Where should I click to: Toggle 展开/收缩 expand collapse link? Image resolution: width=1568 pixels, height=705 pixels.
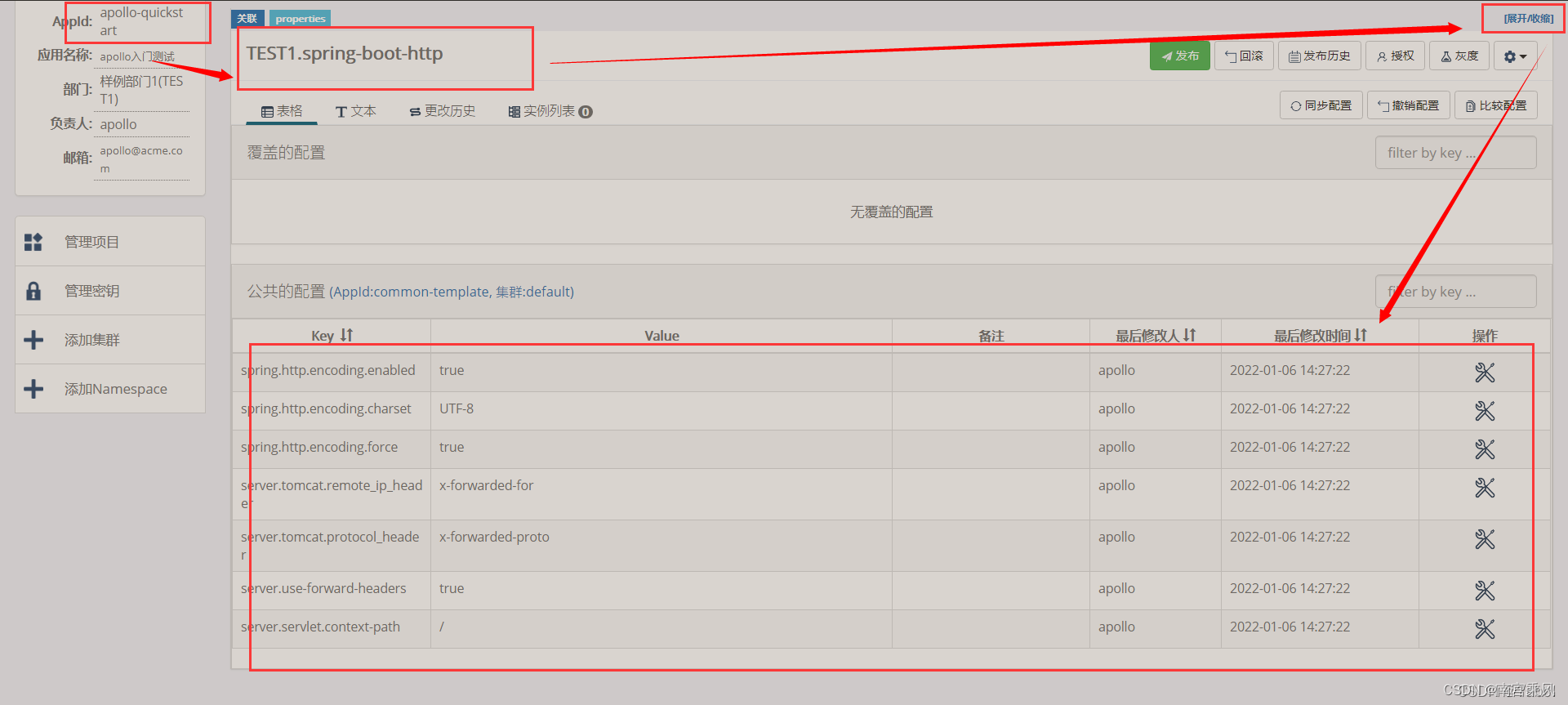pos(1528,18)
